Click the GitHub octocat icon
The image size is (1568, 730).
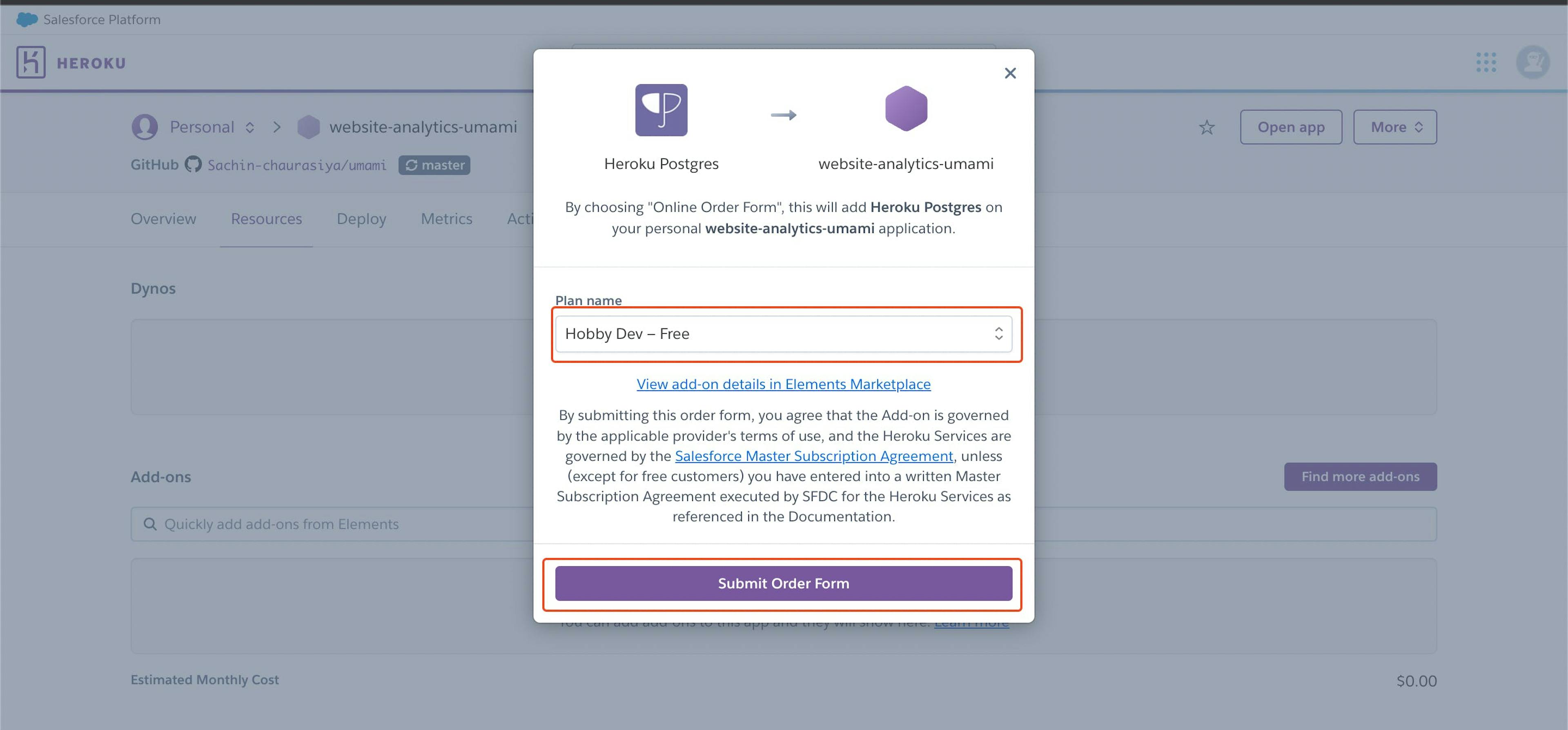[x=193, y=164]
